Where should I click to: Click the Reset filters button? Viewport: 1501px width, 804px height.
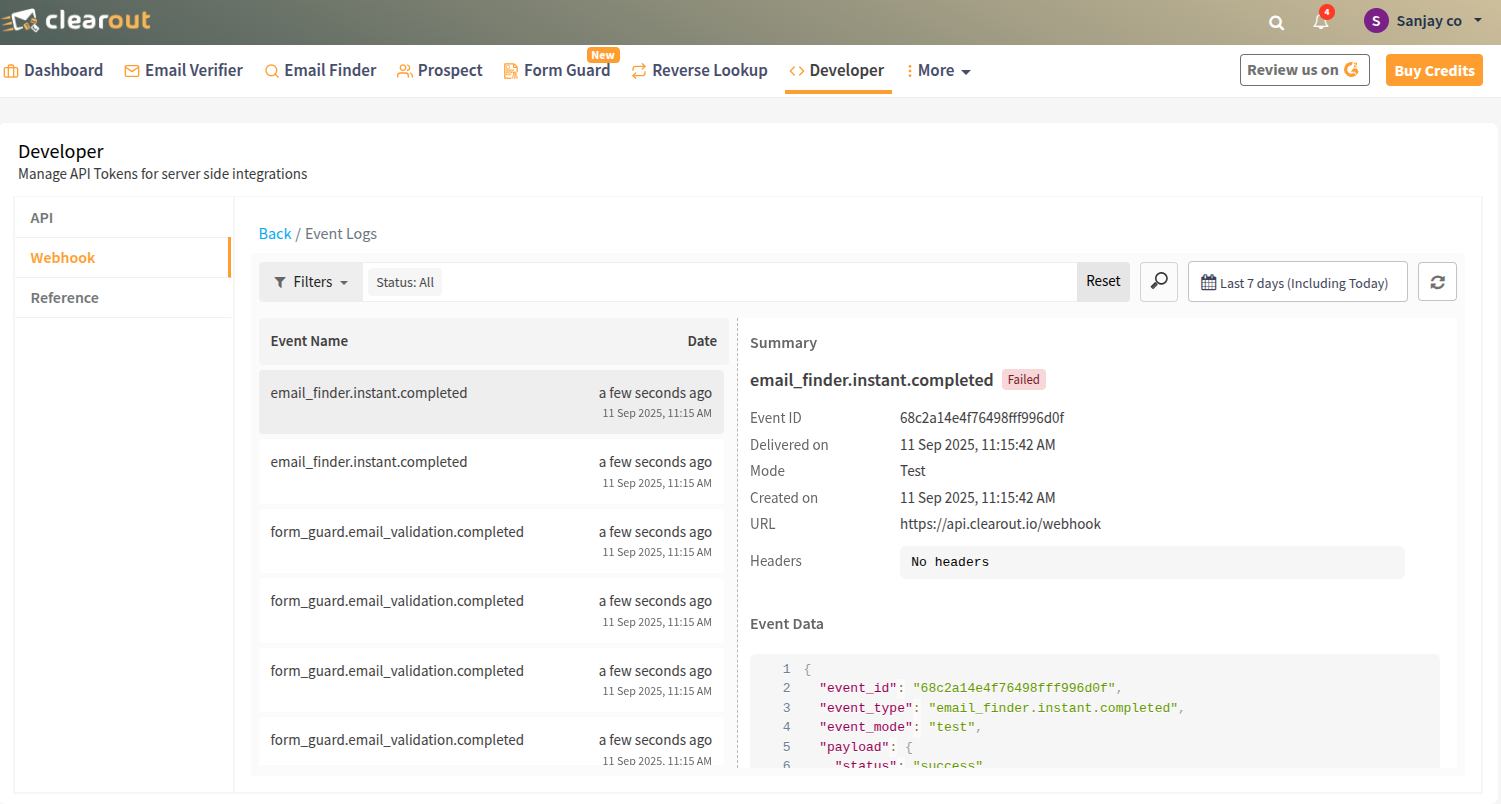click(1103, 282)
